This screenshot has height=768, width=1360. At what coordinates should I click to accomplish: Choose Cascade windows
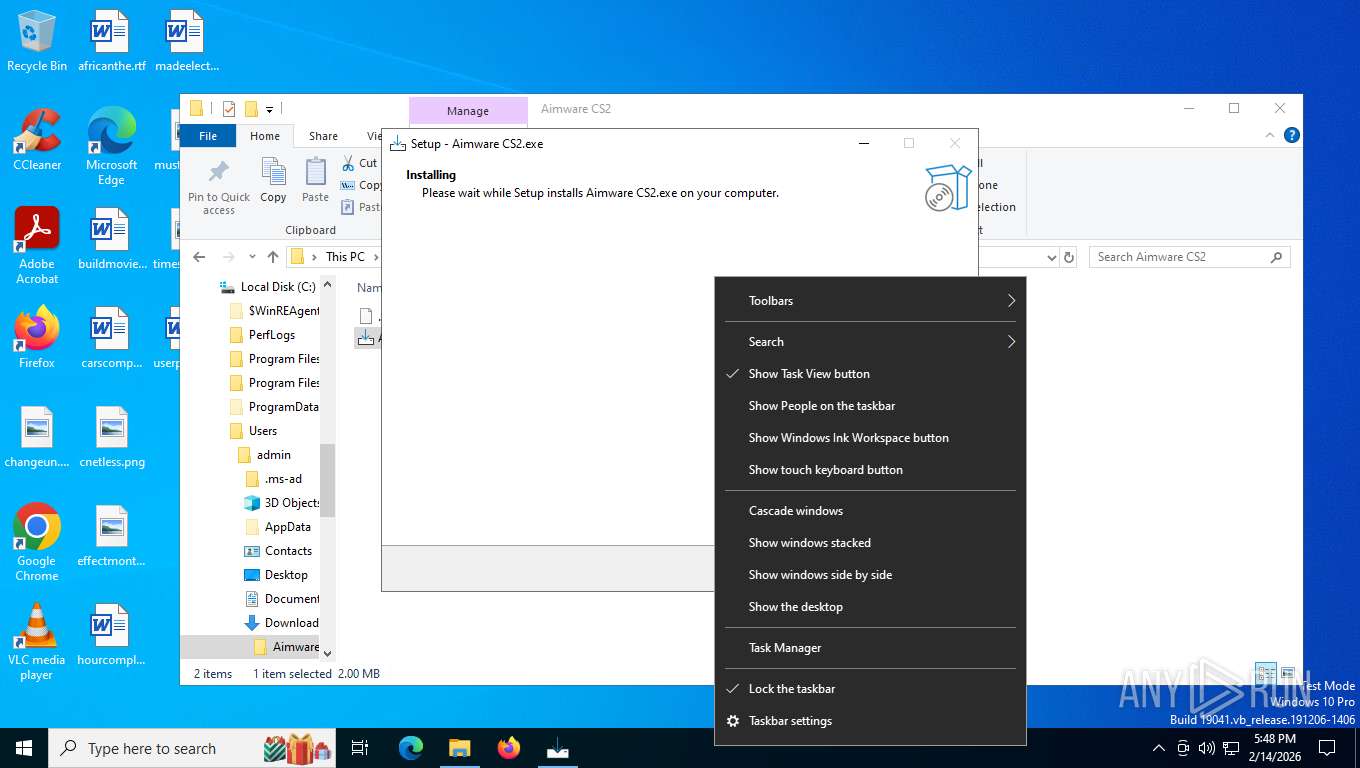(x=870, y=511)
